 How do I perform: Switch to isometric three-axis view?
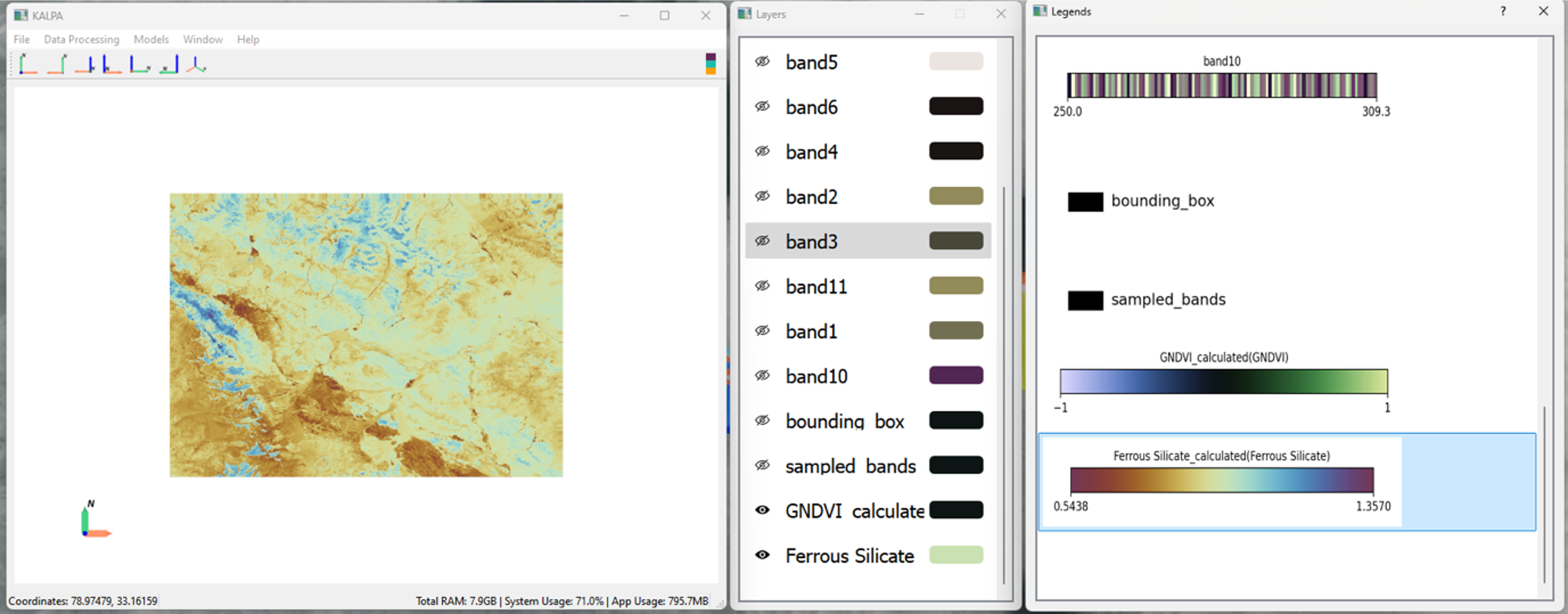(x=197, y=64)
